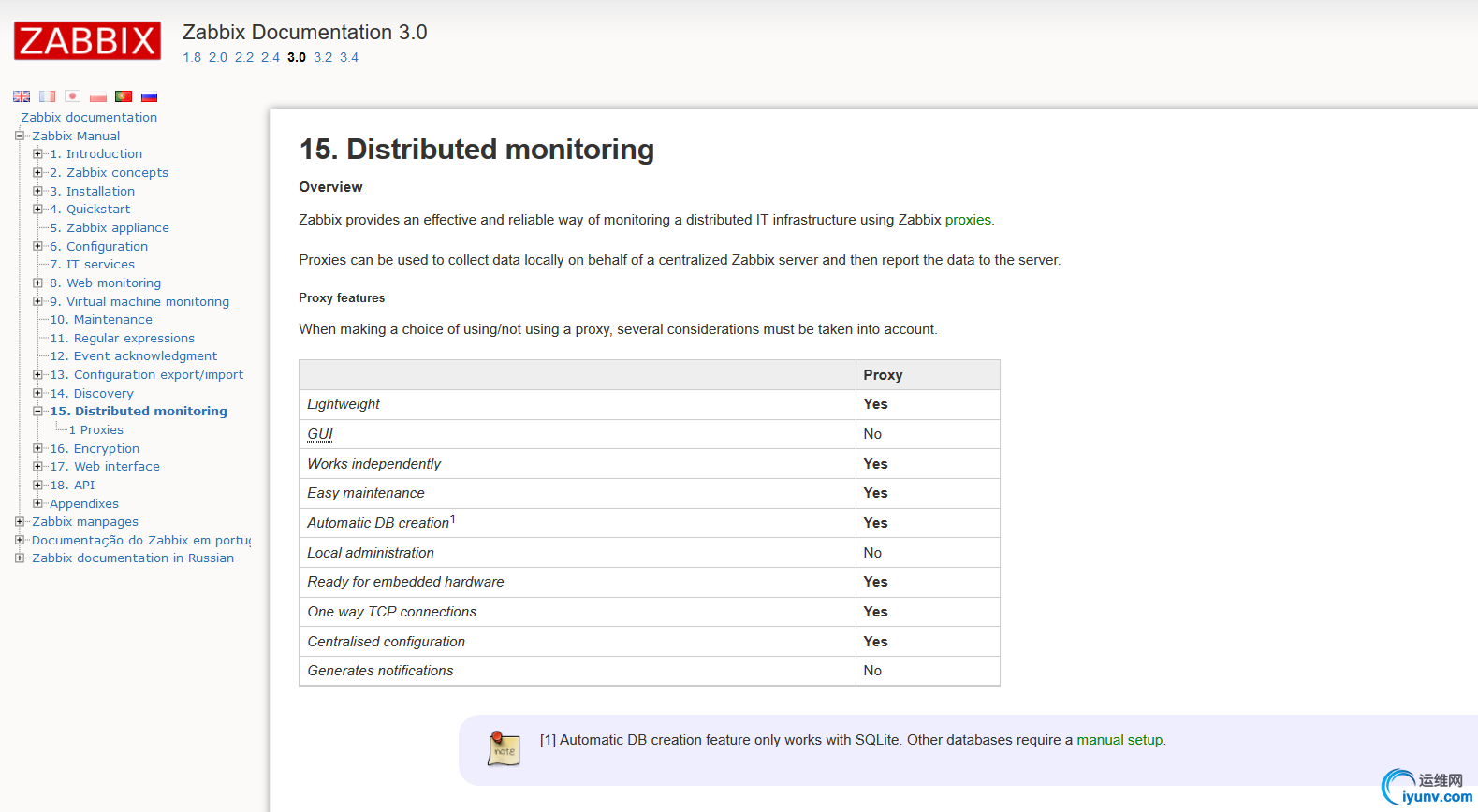This screenshot has height=812, width=1478.
Task: Choose the Japanese flag icon
Action: [72, 96]
